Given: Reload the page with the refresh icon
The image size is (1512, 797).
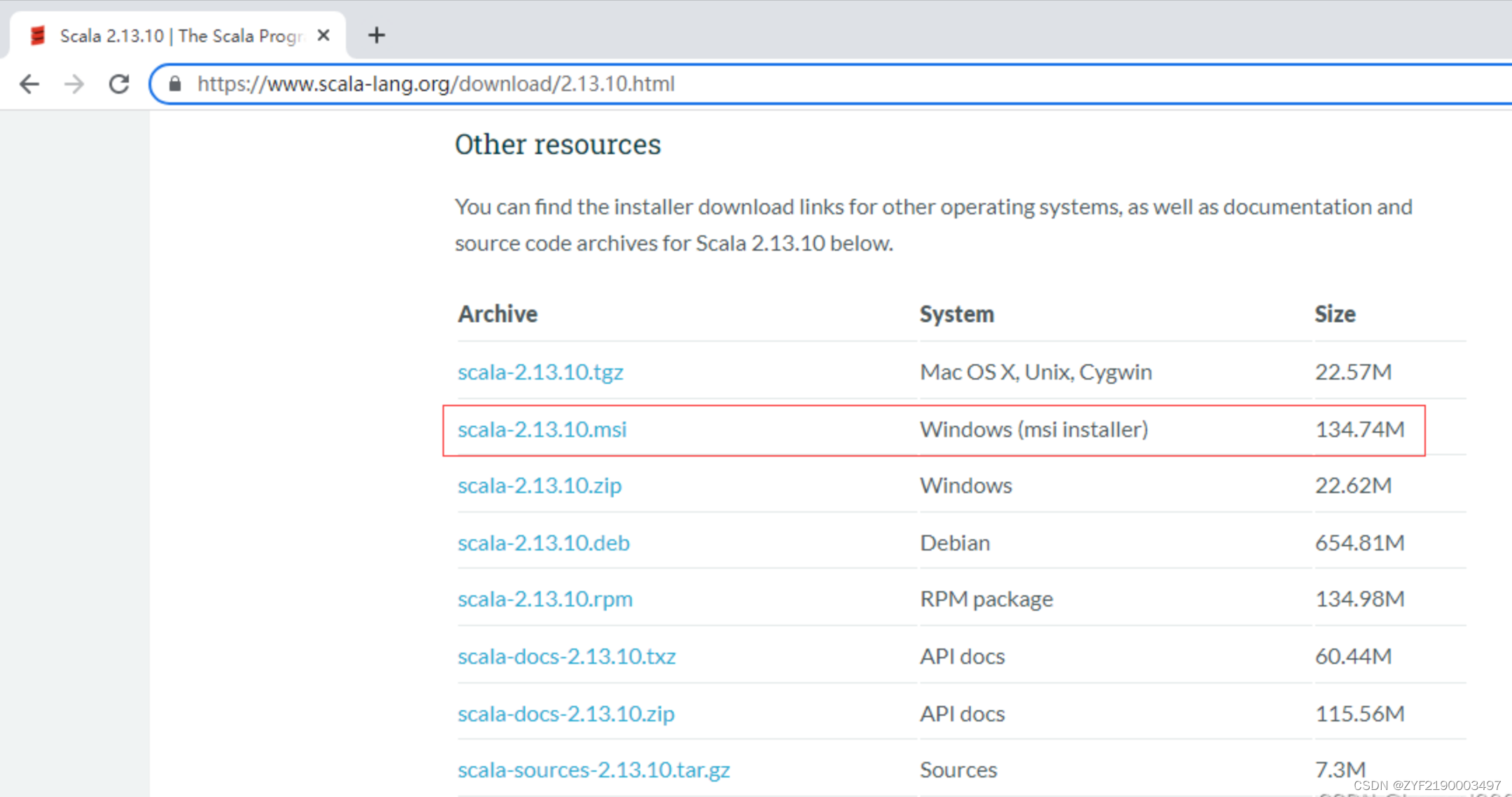Looking at the screenshot, I should click(x=119, y=84).
